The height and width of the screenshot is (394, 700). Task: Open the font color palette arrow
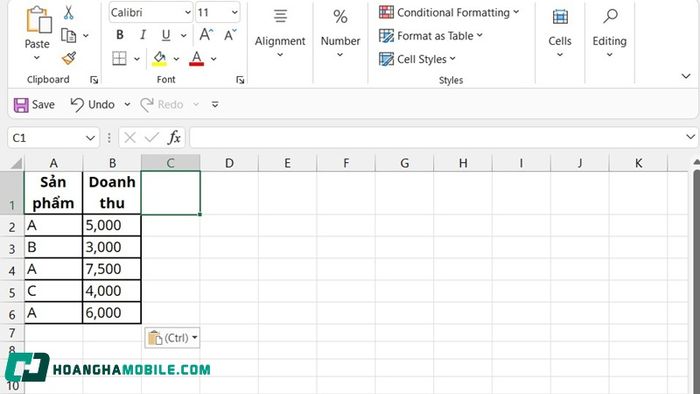click(x=213, y=58)
